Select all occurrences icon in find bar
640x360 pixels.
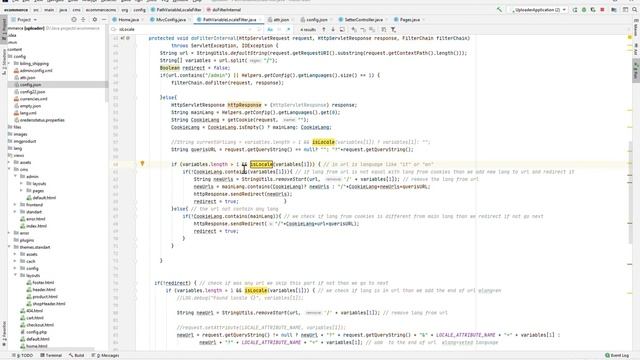point(372,29)
